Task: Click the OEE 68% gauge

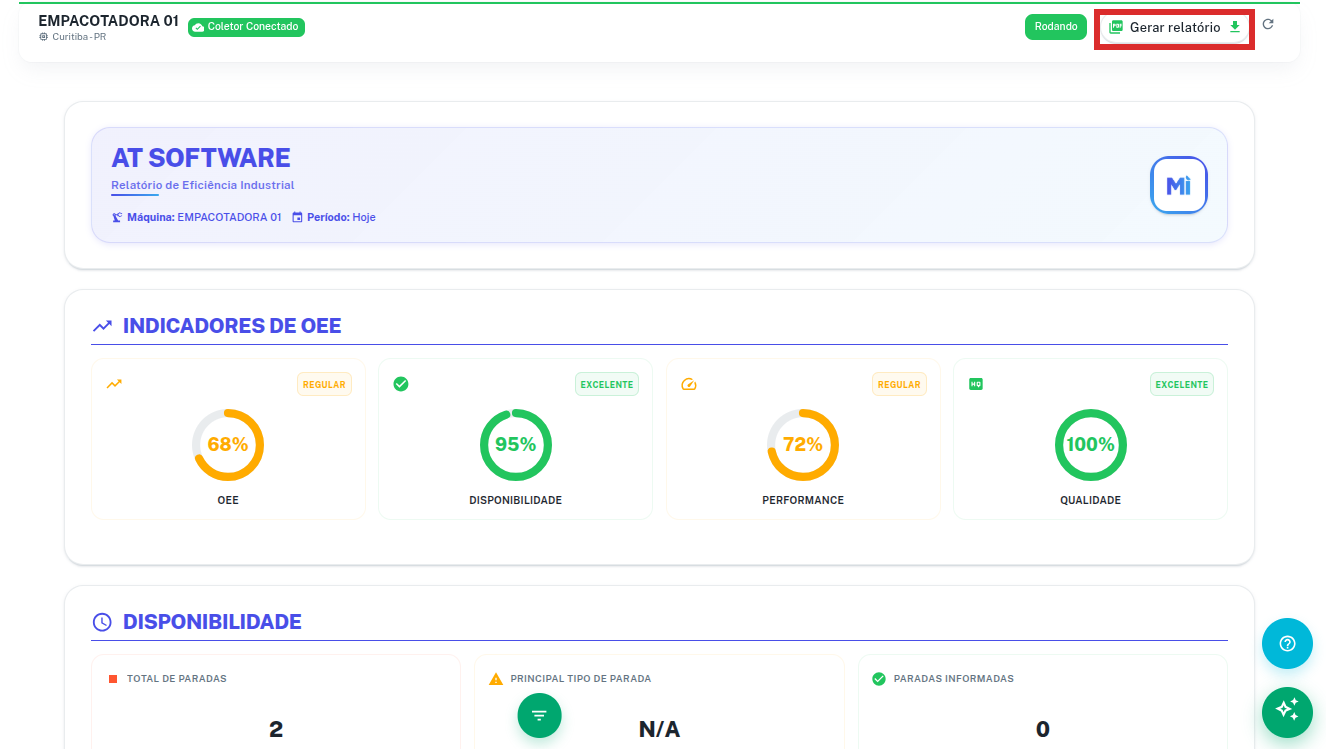Action: tap(228, 445)
